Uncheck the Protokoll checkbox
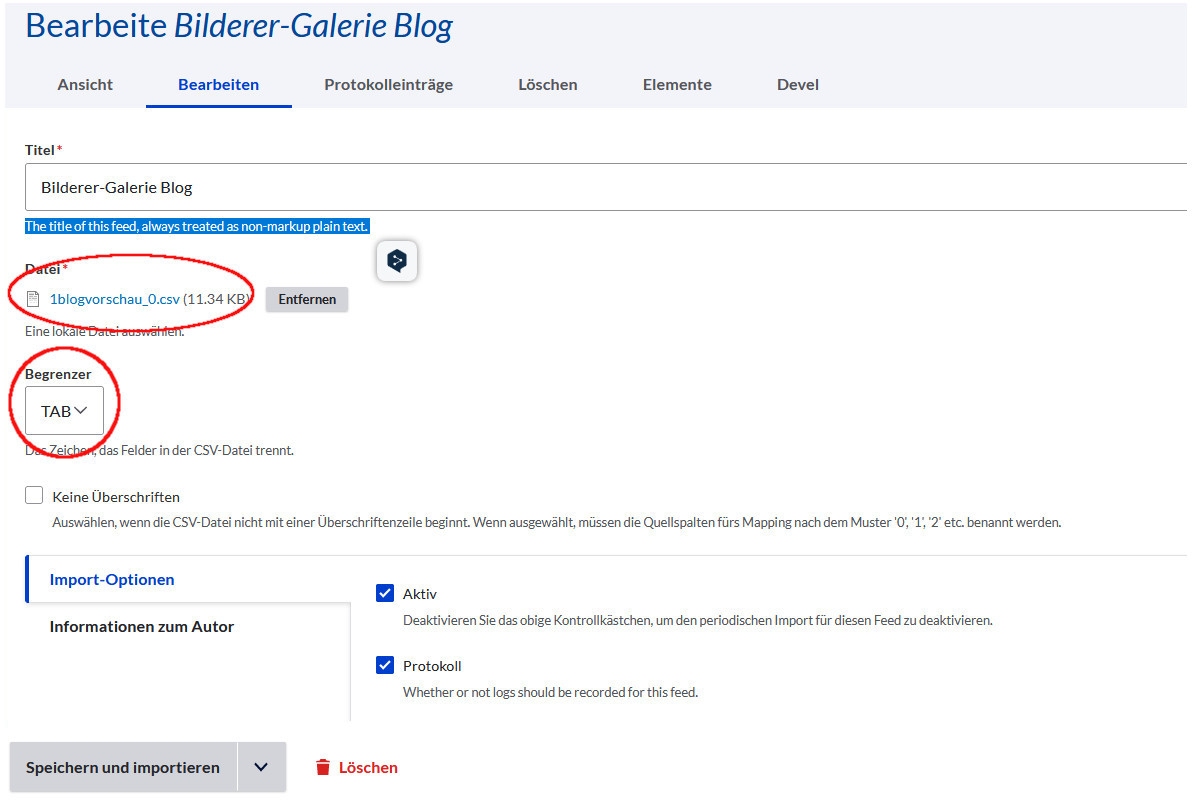 (x=384, y=664)
